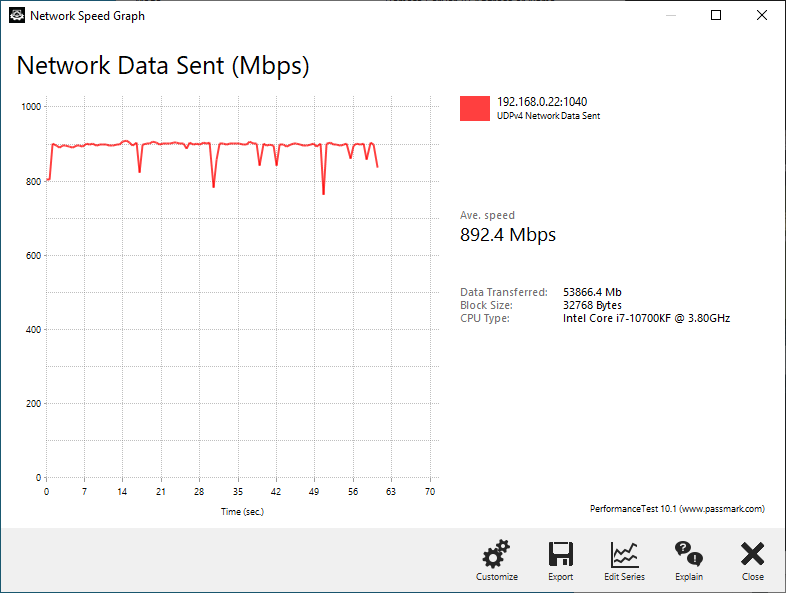Click the UDPv4 Network Data Sent legend text
The height and width of the screenshot is (593, 786).
(548, 116)
